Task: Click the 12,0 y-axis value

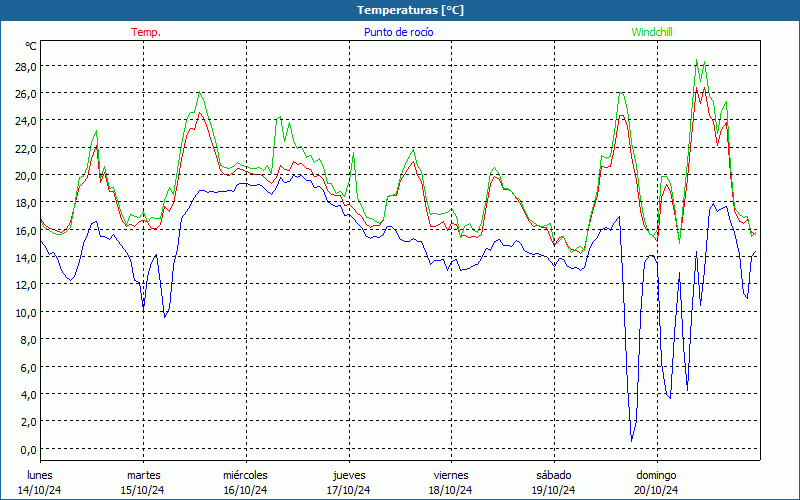Action: [25, 285]
